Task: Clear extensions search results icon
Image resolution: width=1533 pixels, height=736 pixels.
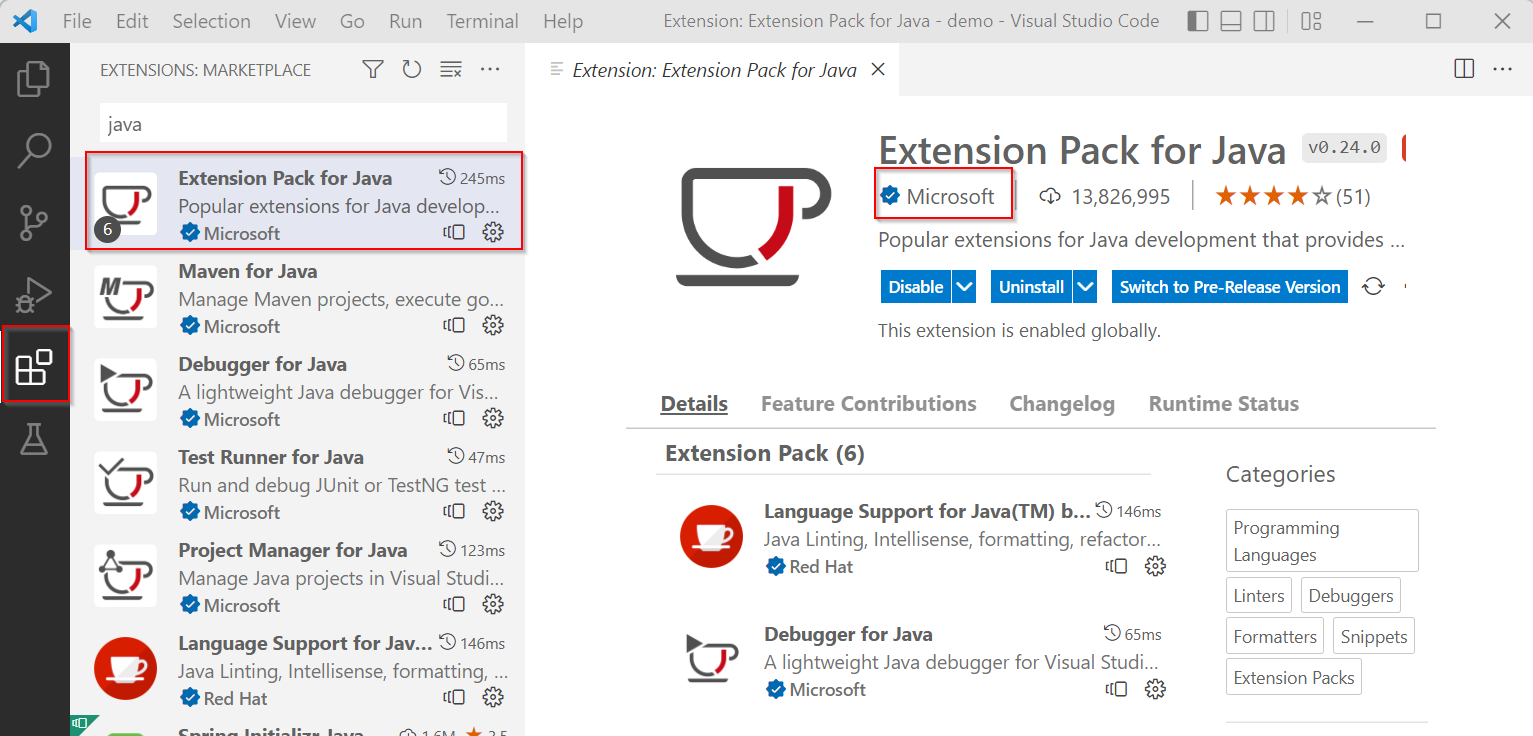Action: pos(451,69)
